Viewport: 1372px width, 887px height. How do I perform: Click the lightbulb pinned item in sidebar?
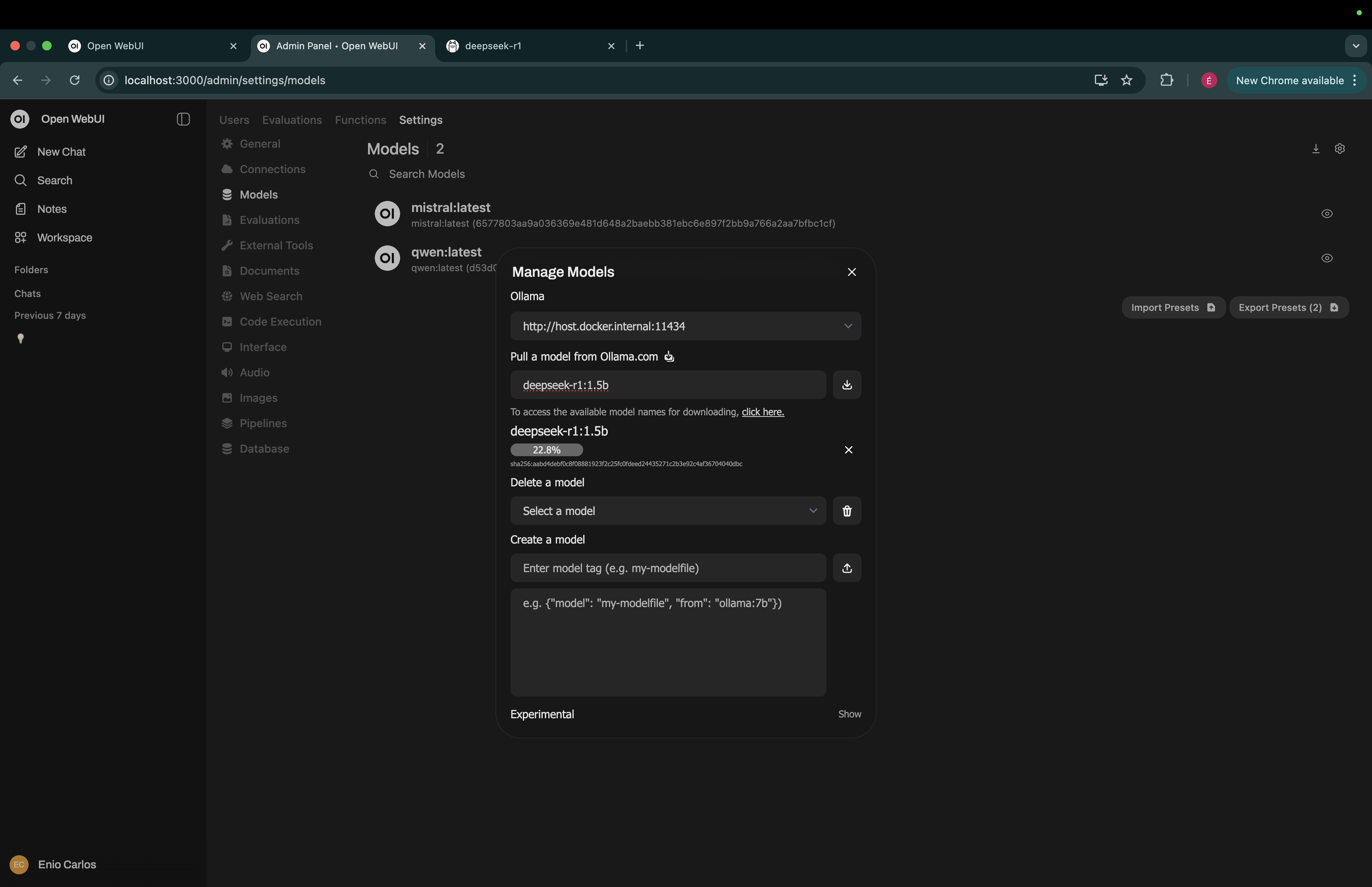coord(21,339)
